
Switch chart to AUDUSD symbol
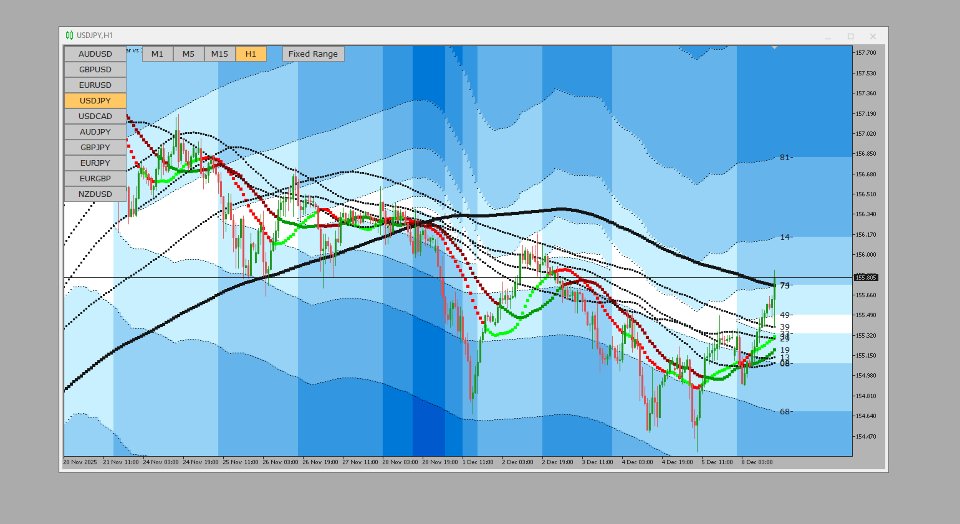(x=96, y=54)
